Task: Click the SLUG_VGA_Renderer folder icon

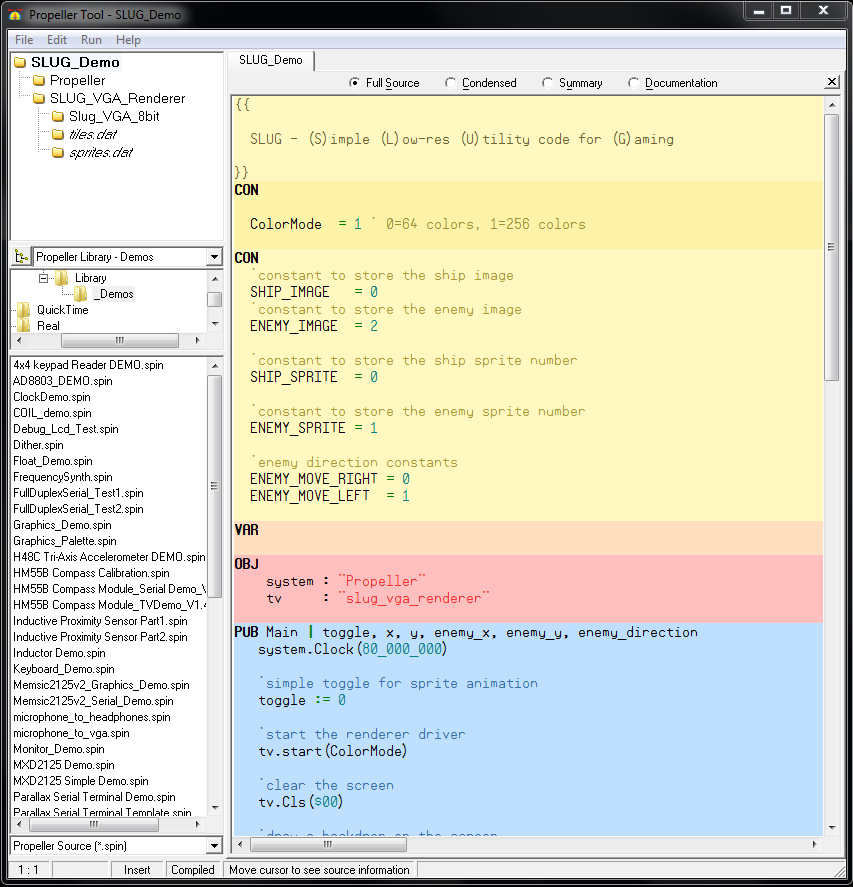Action: (x=39, y=98)
